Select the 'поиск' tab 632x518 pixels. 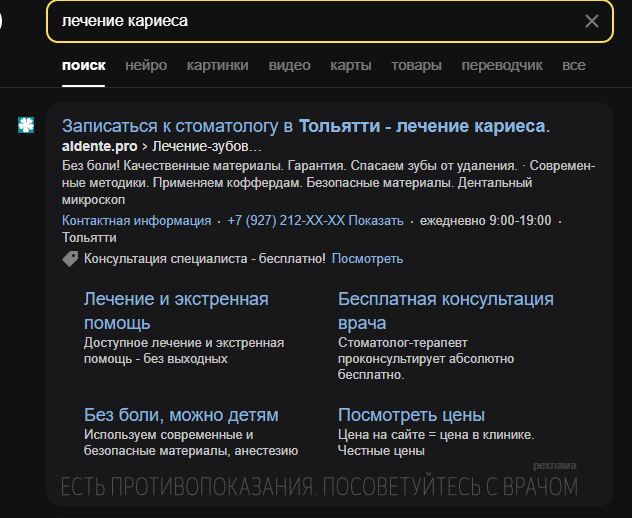(83, 65)
